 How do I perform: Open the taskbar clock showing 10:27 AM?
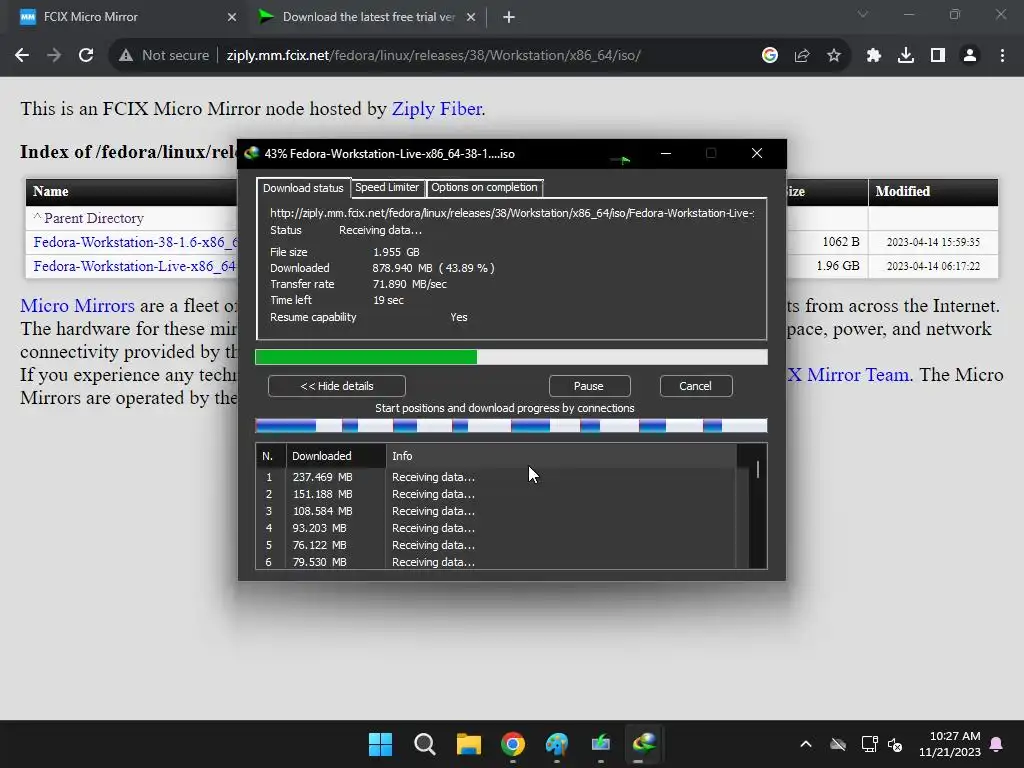[950, 744]
